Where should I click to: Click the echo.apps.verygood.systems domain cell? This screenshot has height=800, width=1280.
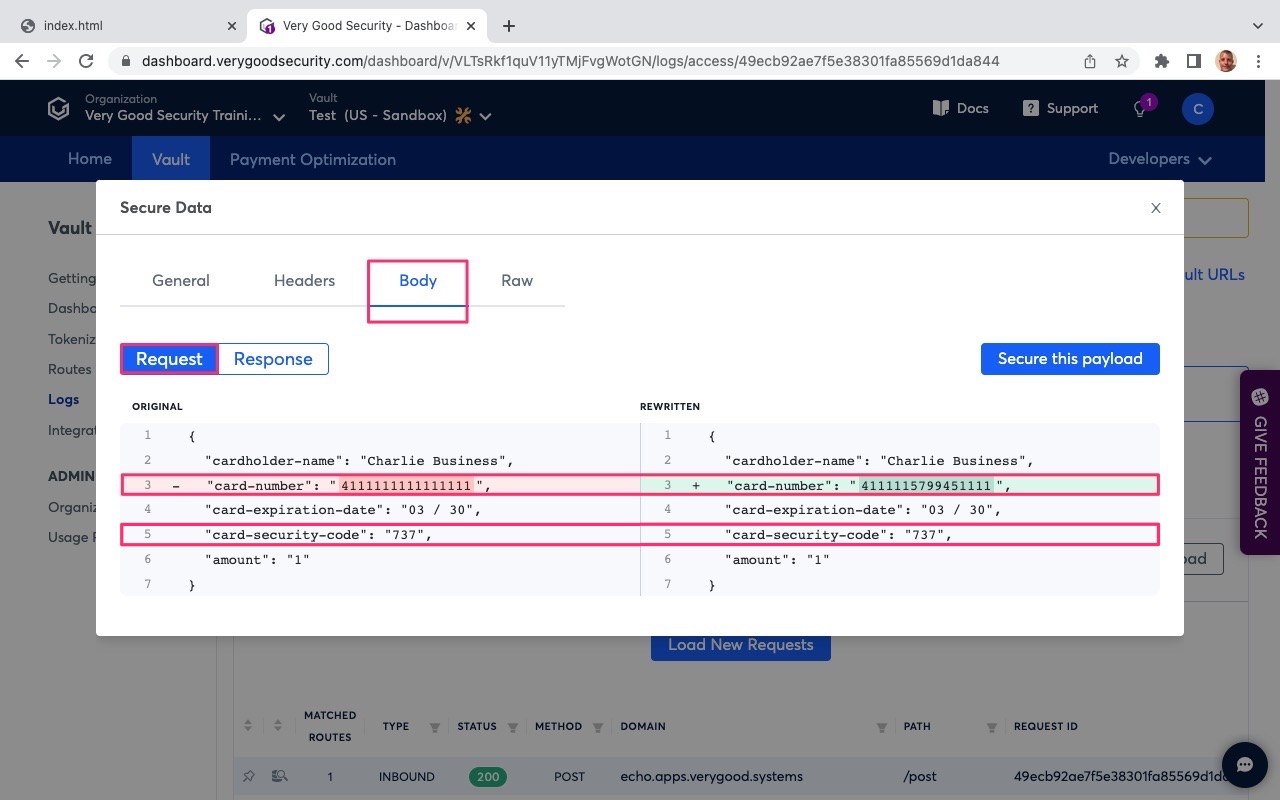pos(711,776)
